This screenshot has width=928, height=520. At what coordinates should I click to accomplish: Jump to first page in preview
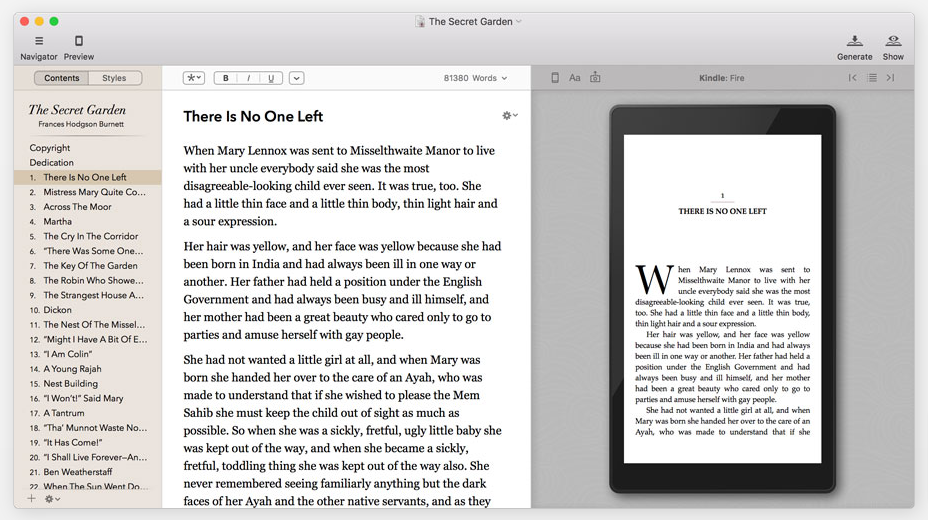(852, 77)
